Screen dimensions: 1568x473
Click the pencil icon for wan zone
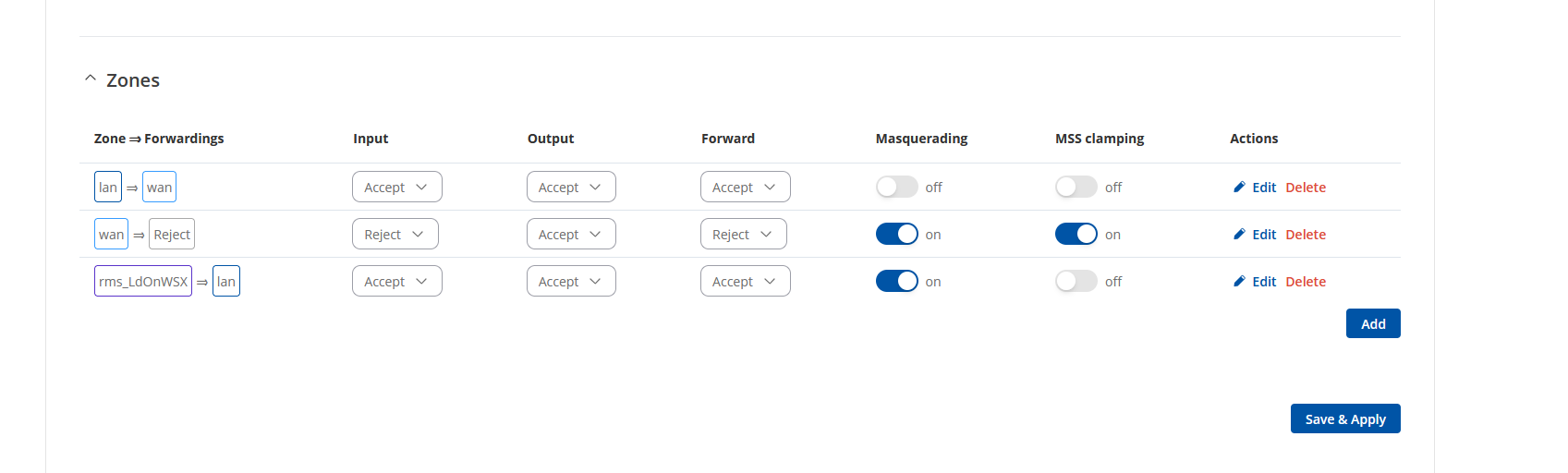tap(1239, 235)
